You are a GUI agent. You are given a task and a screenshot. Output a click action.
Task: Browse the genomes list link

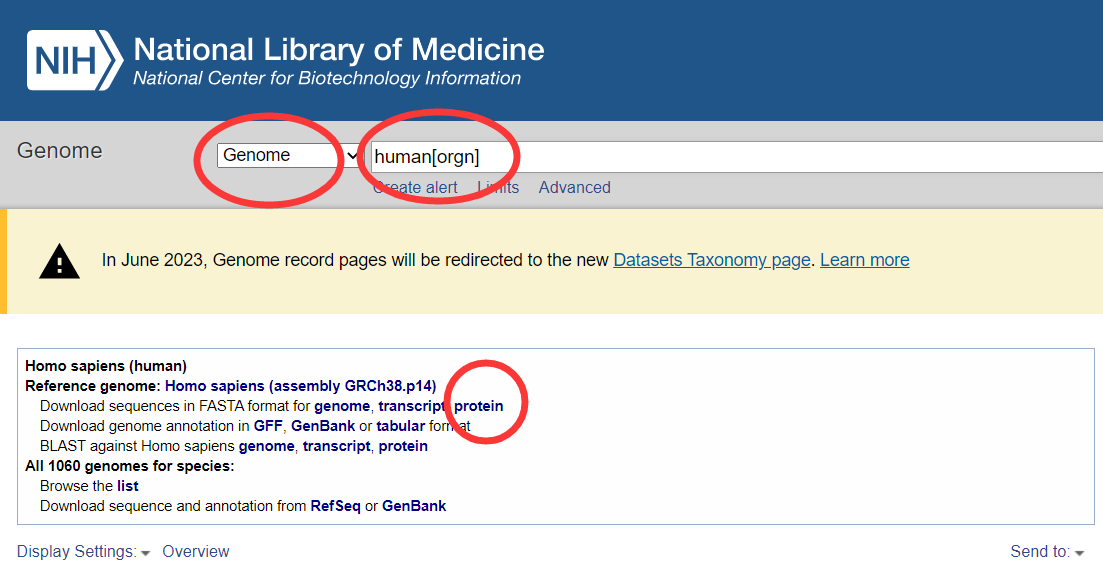point(128,486)
